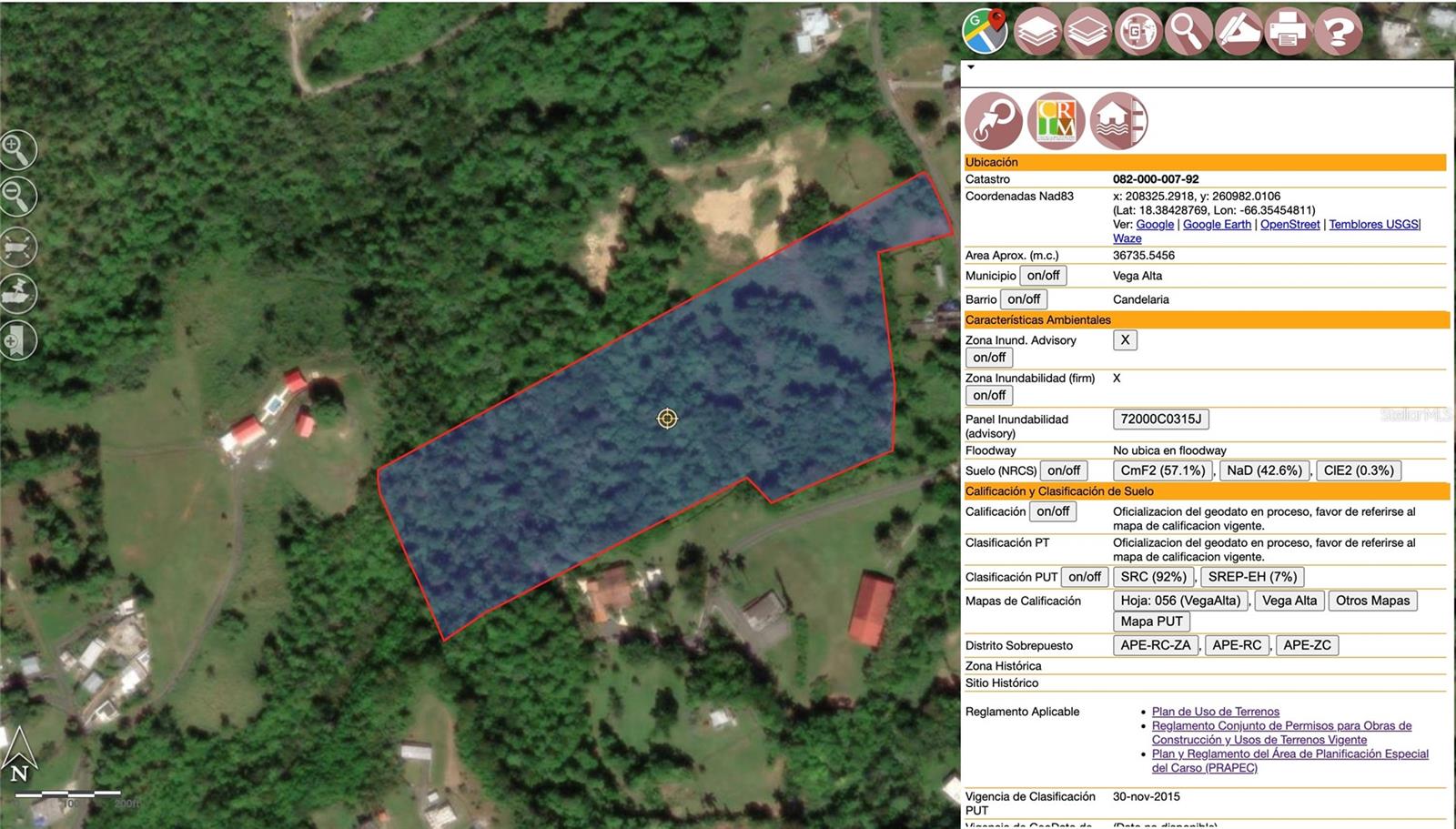Click the CRIM logo icon

pos(1056,120)
